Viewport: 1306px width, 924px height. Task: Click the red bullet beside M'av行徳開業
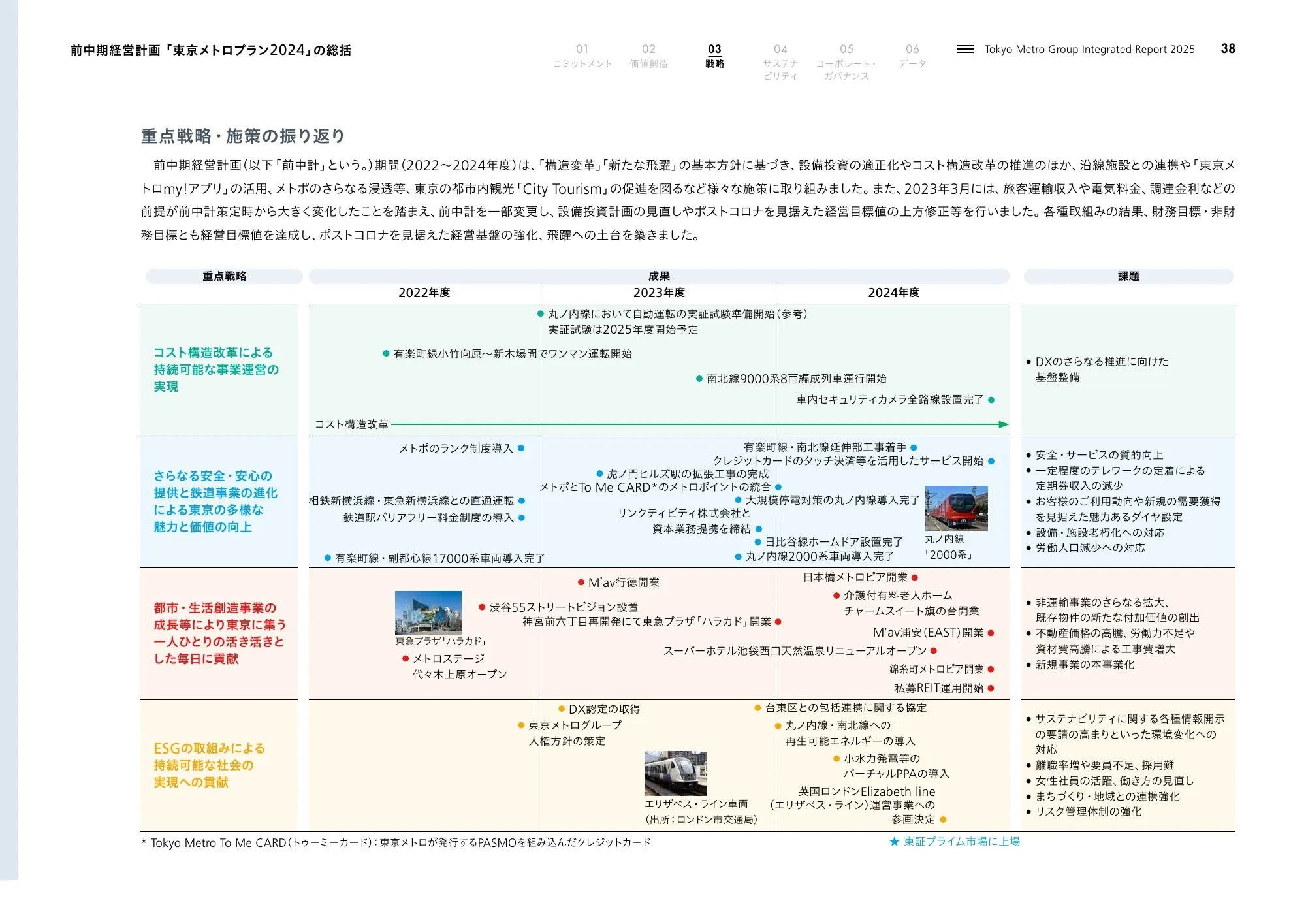(x=581, y=582)
